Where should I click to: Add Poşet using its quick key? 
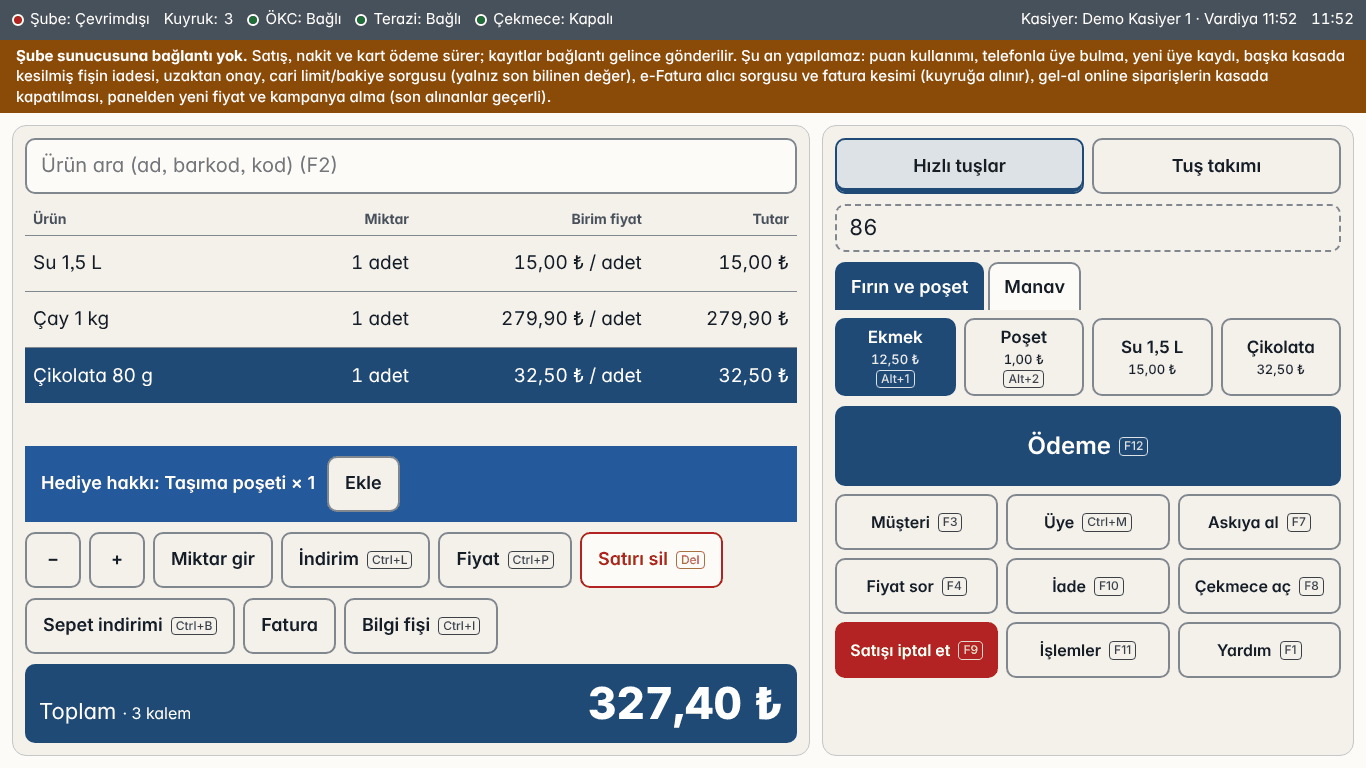1024,357
